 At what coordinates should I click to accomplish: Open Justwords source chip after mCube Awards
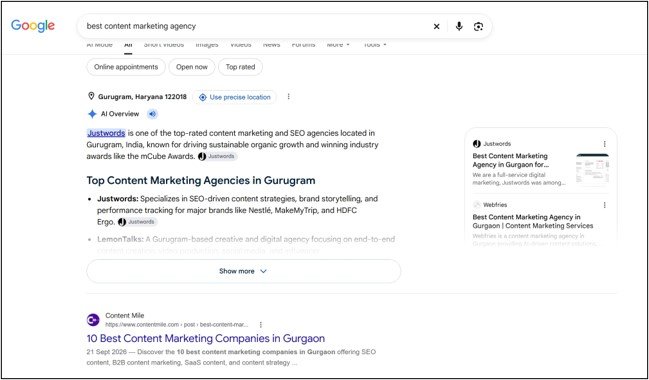point(217,156)
